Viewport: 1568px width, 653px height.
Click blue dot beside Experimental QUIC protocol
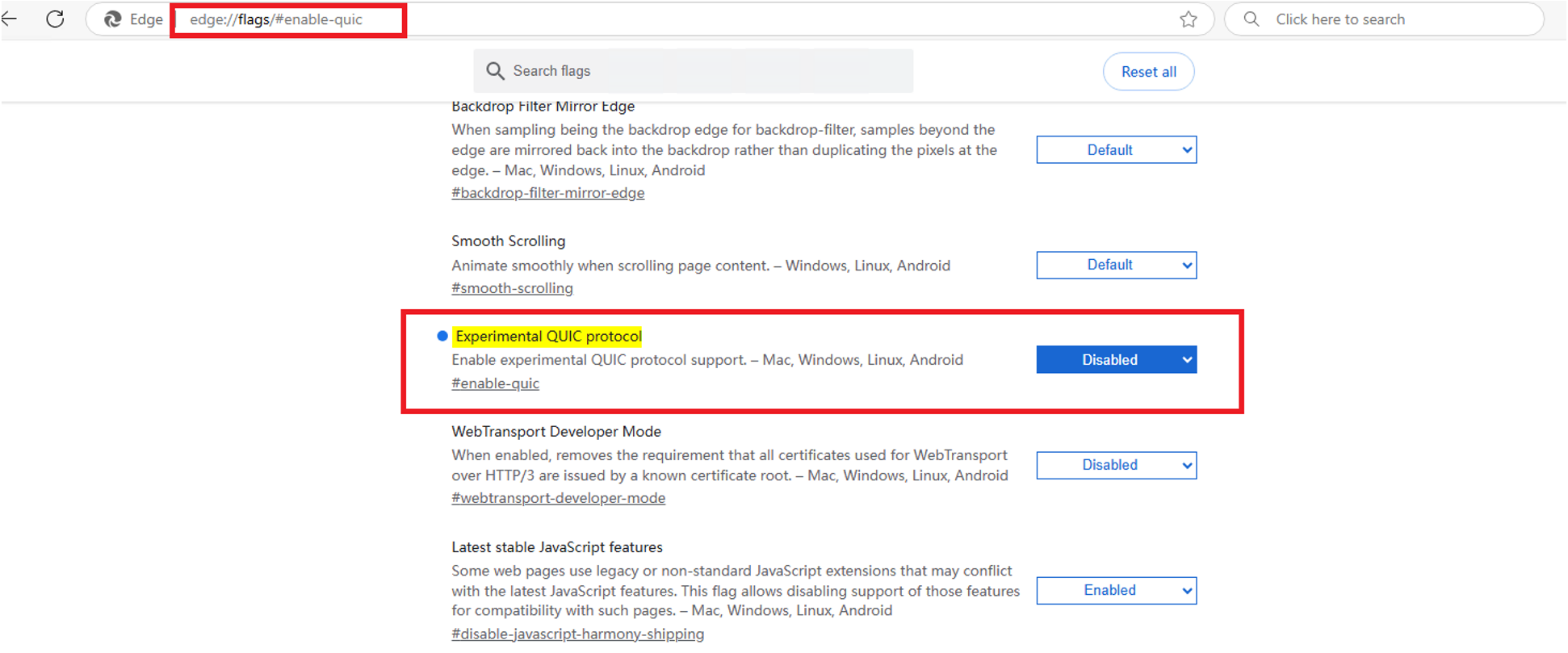(x=442, y=336)
